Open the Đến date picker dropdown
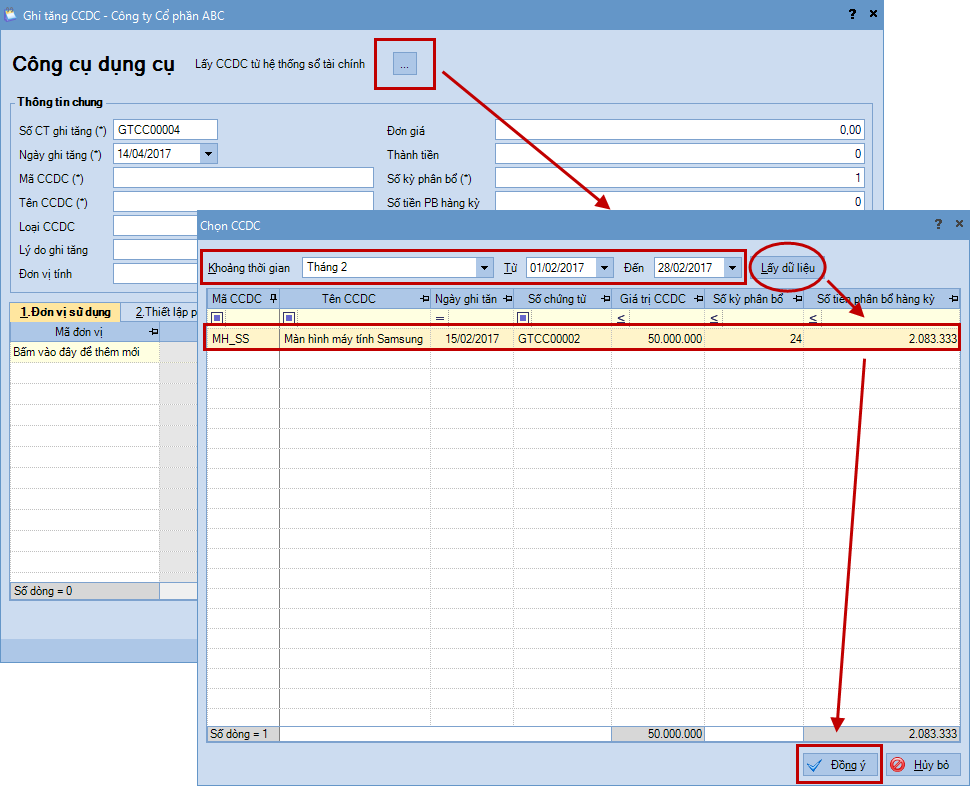Screen dimensions: 970x786 [x=732, y=268]
